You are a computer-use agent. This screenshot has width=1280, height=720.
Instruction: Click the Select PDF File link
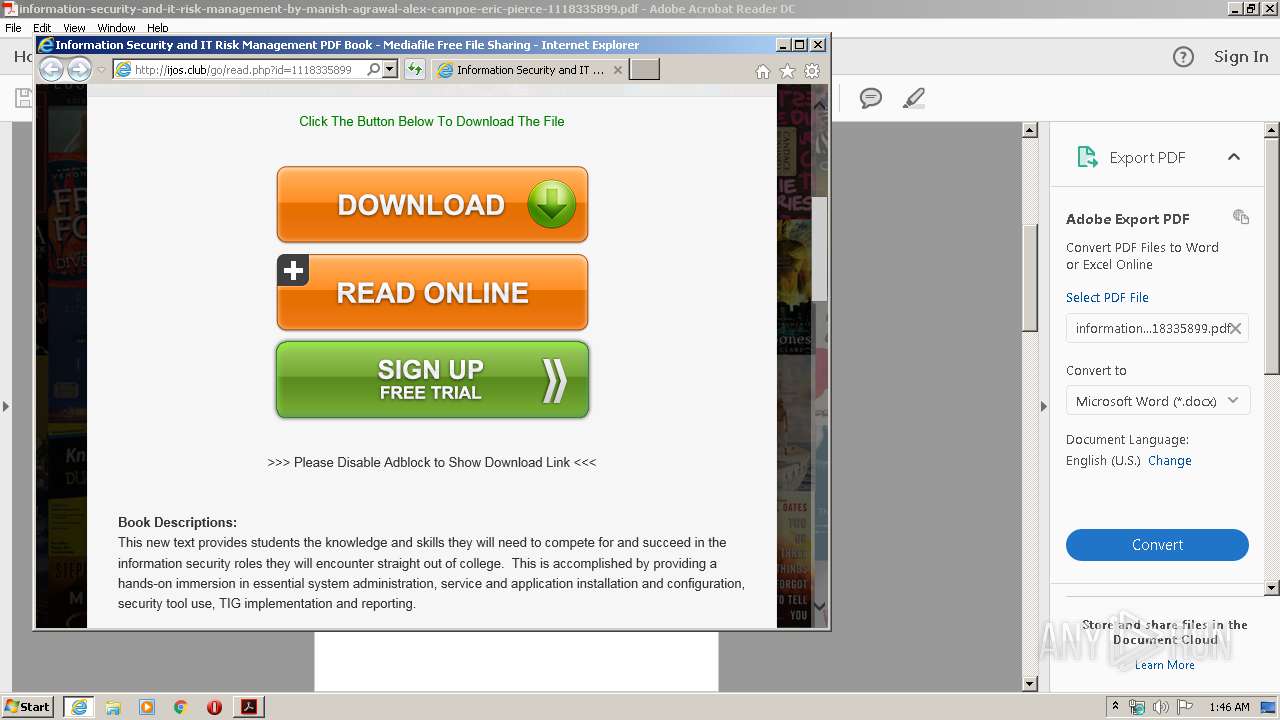point(1107,297)
